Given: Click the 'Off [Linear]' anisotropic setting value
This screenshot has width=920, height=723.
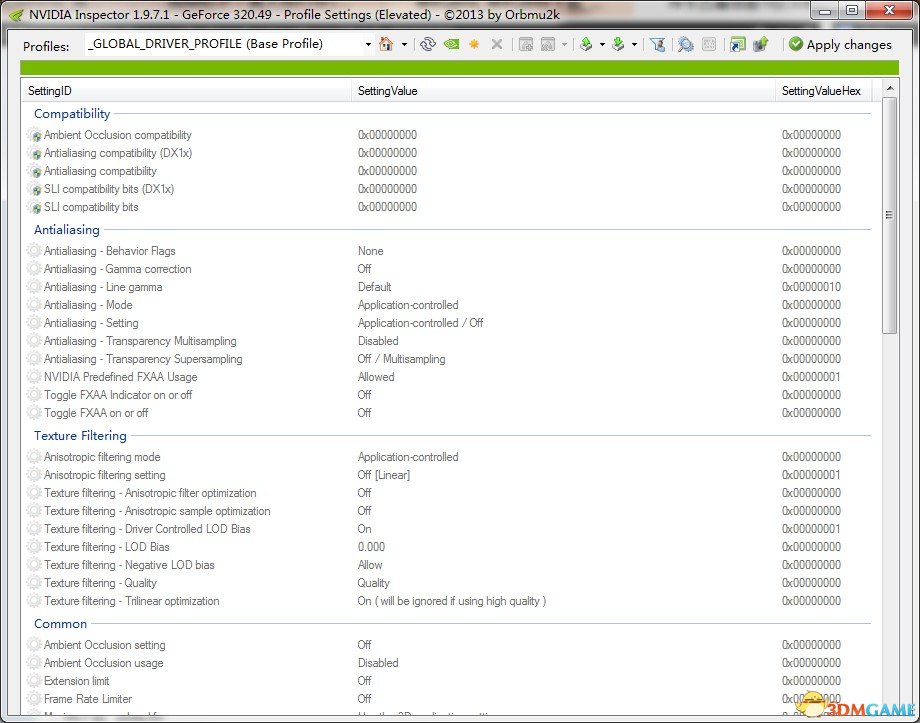Looking at the screenshot, I should [384, 475].
